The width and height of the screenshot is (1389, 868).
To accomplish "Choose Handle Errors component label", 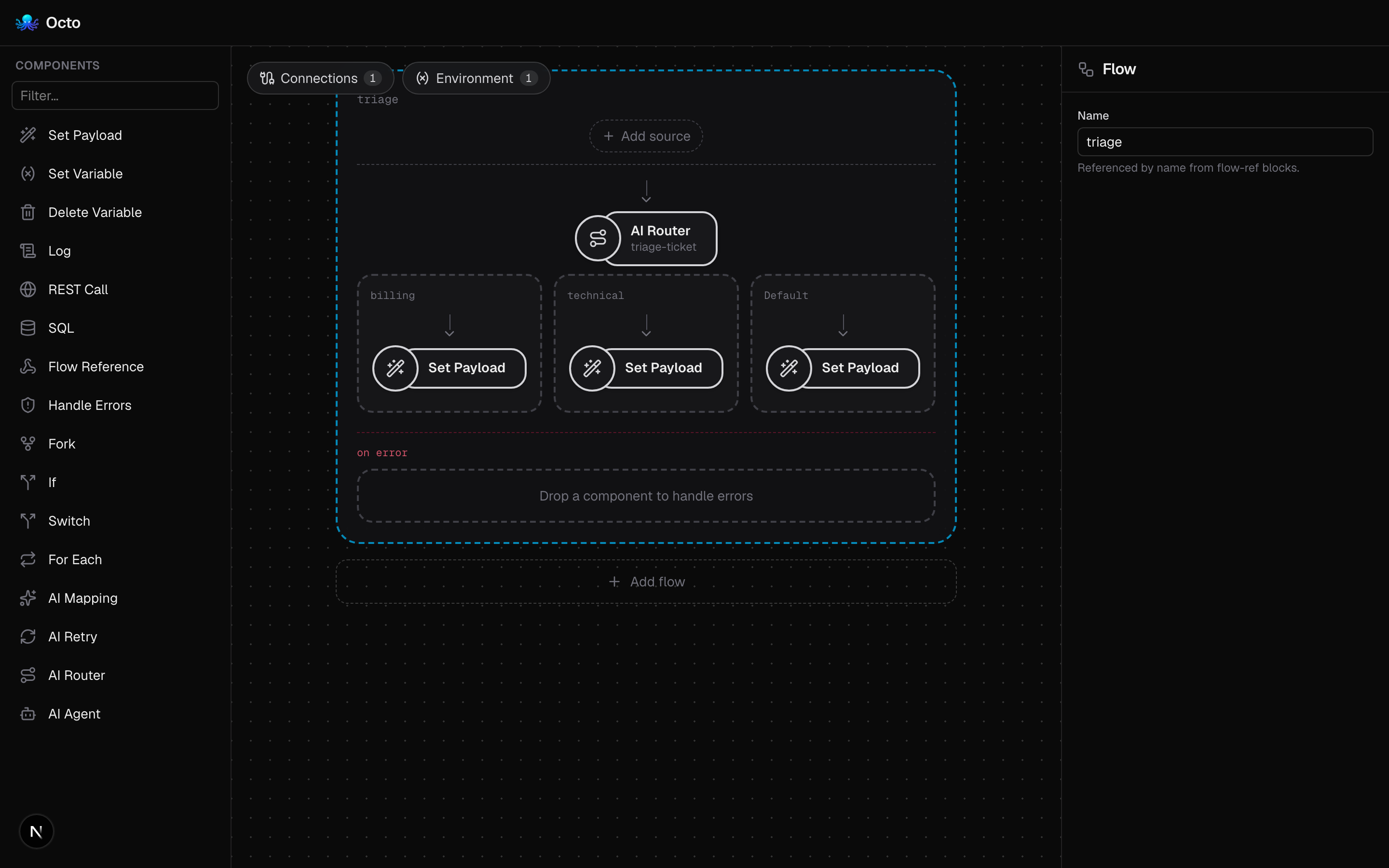I will pos(90,405).
